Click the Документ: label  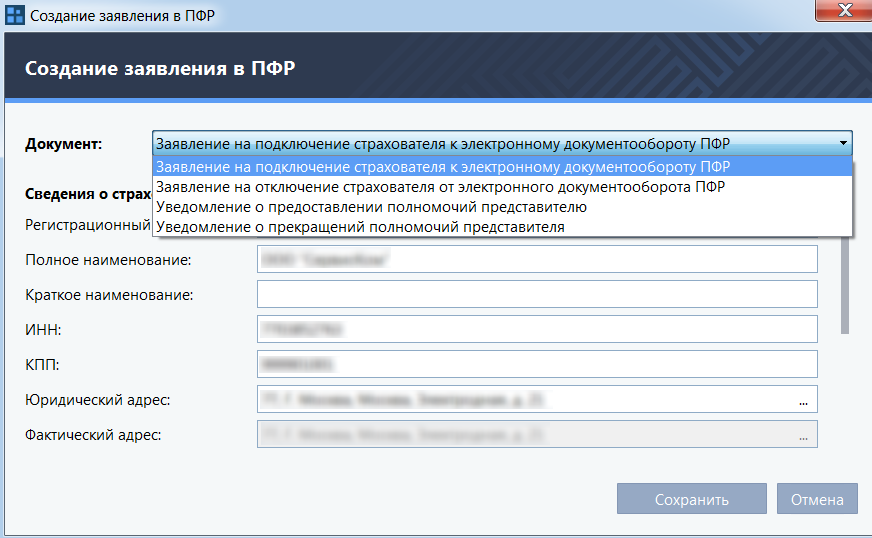63,144
